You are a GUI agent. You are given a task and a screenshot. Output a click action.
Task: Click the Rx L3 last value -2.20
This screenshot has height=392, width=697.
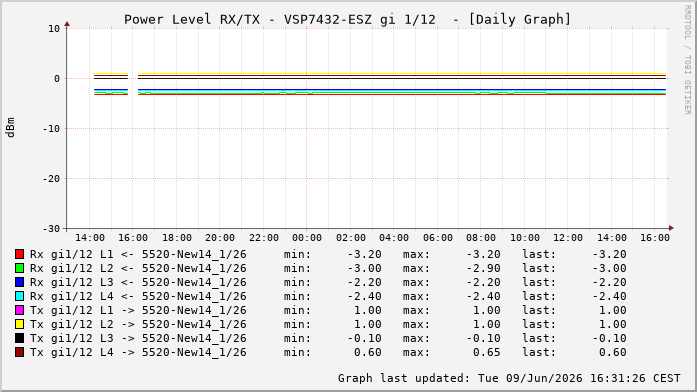[x=609, y=282]
